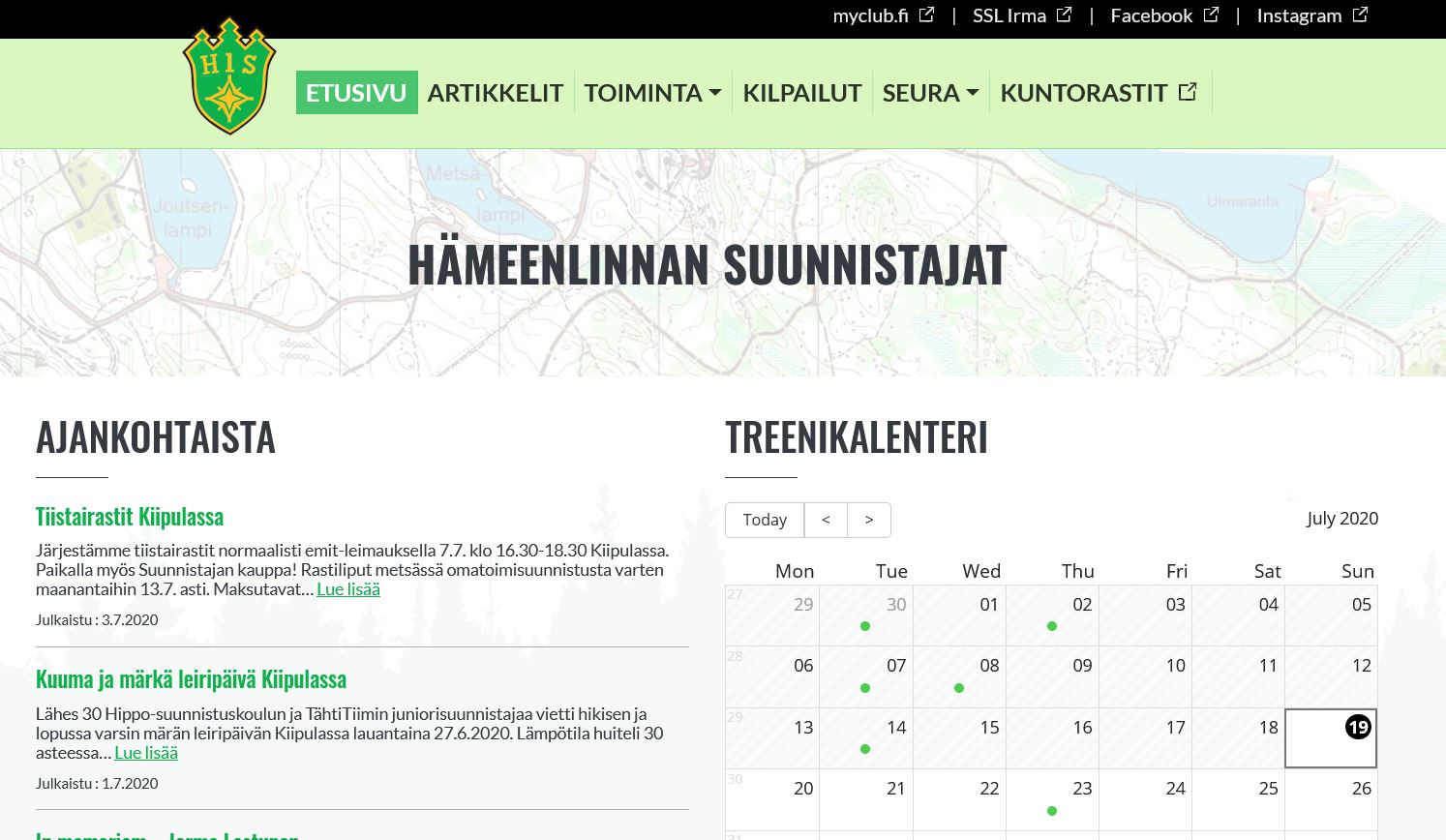The height and width of the screenshot is (840, 1446).
Task: Select the green event dot on July 23
Action: (x=1052, y=811)
